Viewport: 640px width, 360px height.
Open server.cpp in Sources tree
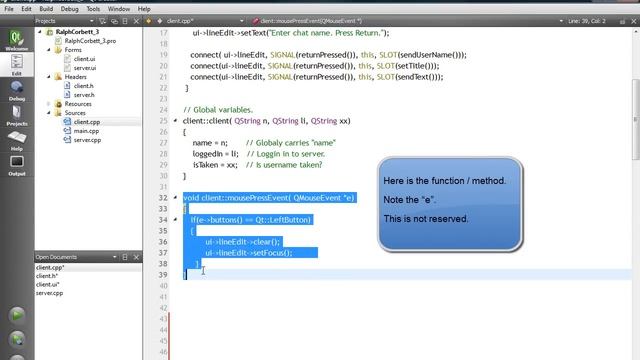coord(87,140)
